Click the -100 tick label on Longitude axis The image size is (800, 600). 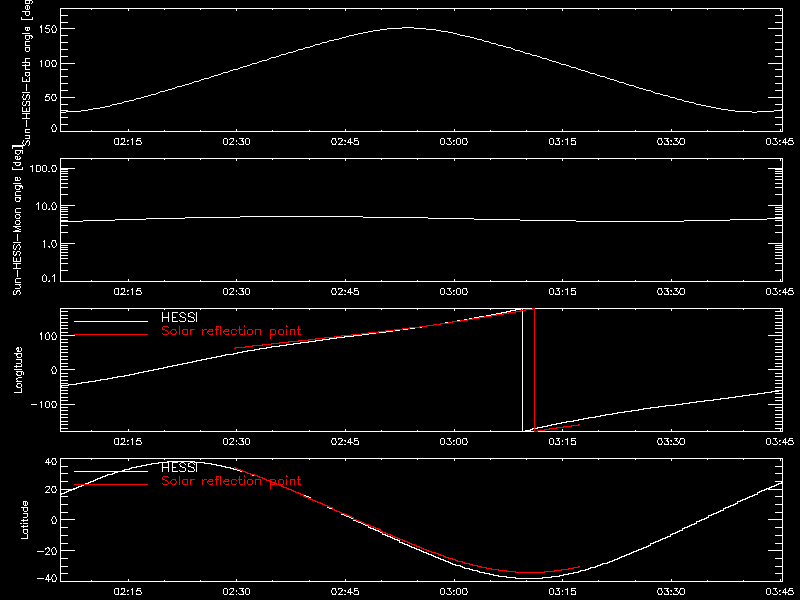44,404
